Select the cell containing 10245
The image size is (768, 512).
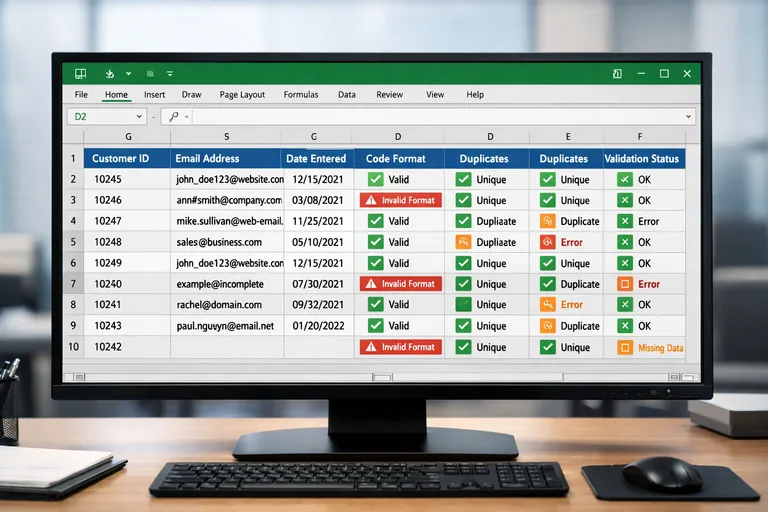pyautogui.click(x=127, y=179)
